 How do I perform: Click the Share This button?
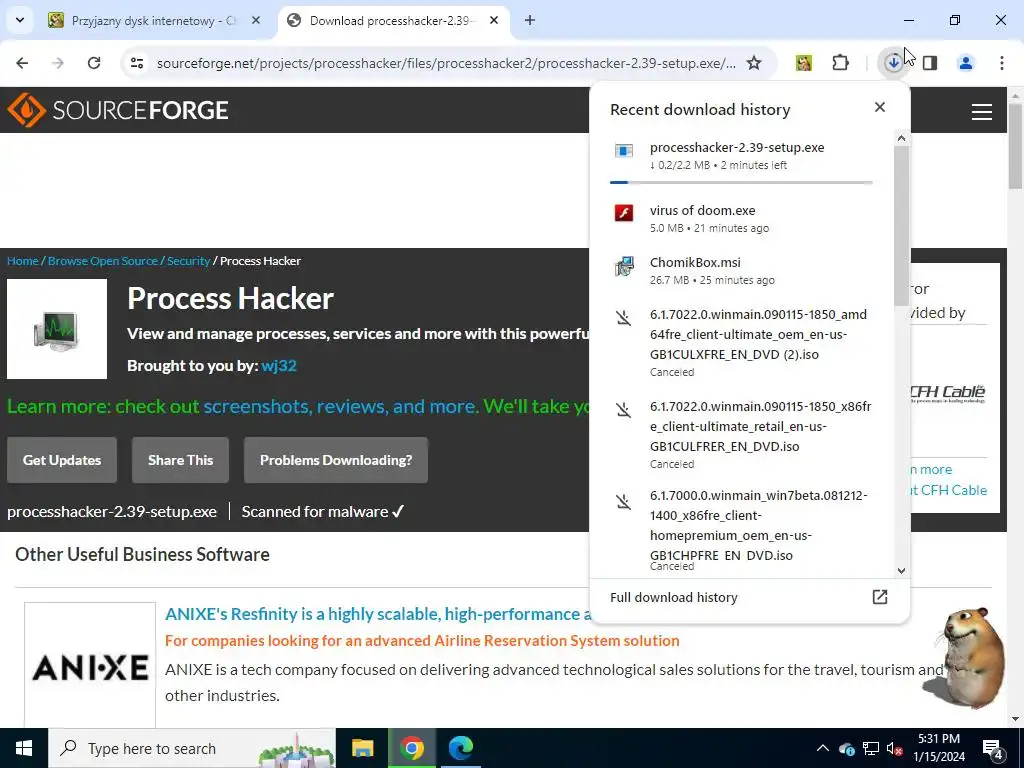(180, 460)
